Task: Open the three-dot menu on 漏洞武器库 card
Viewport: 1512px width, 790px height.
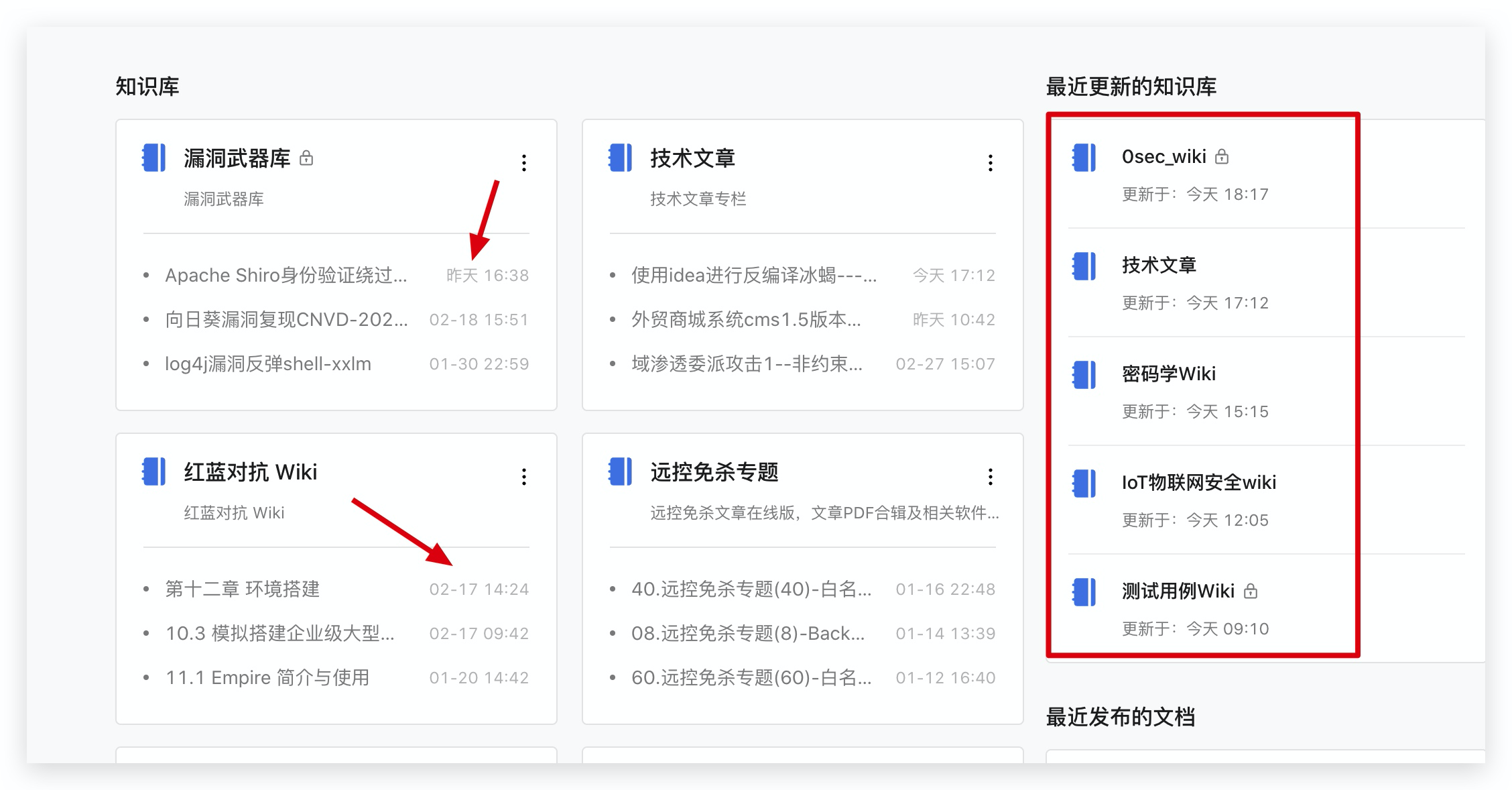Action: pos(524,162)
